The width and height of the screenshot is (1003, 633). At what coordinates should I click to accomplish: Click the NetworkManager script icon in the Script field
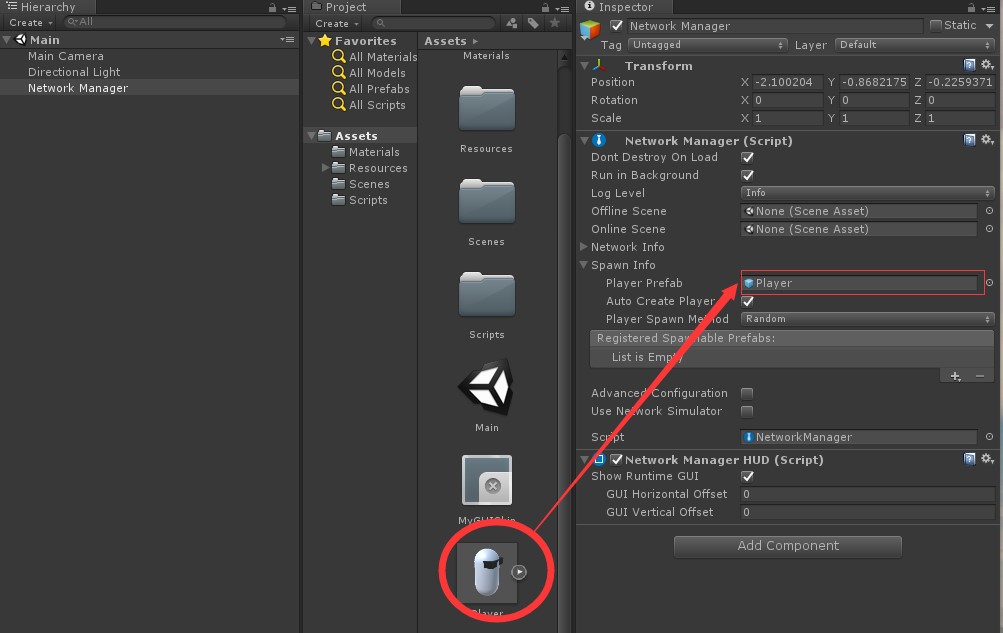click(x=748, y=437)
